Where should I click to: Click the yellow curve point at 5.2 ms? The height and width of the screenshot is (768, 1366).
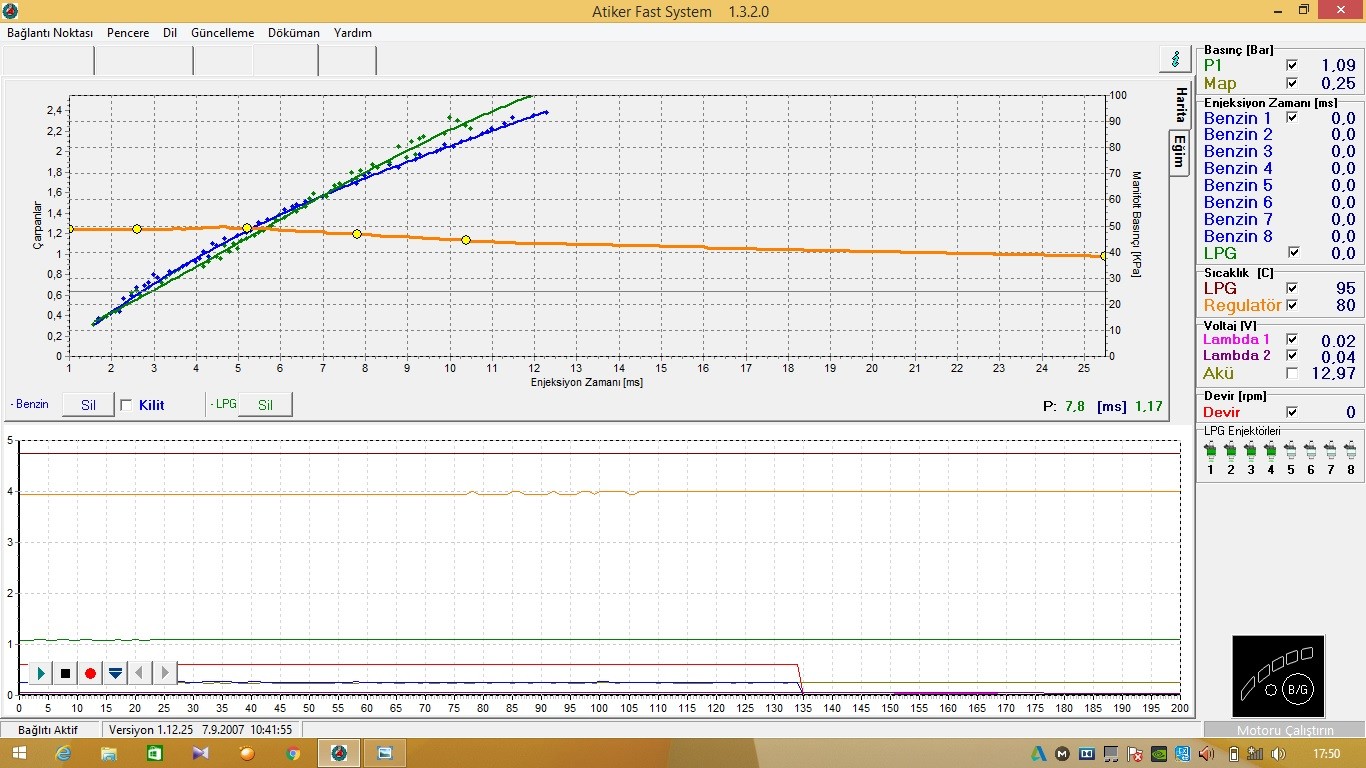point(247,228)
